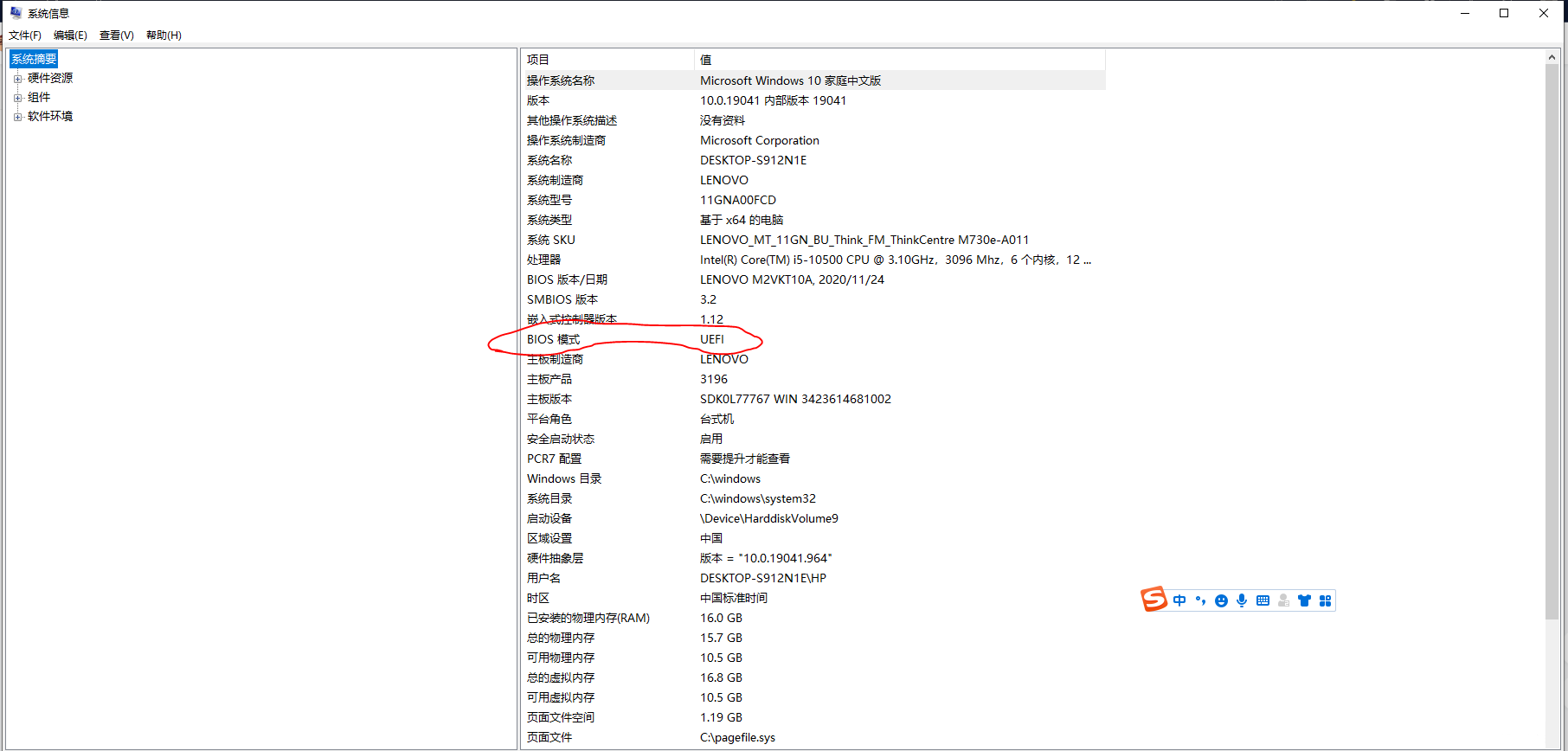Select 系统摘要 in the tree
1568x751 pixels.
(x=34, y=59)
